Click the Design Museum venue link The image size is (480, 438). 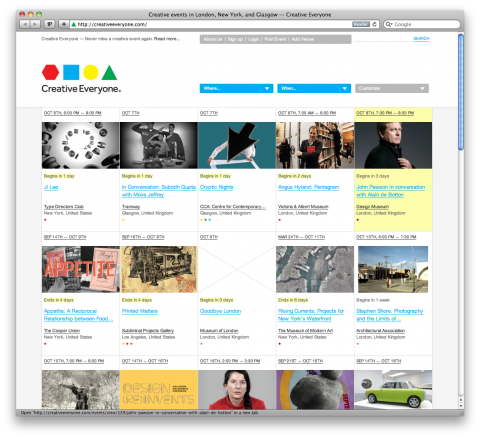[x=372, y=207]
